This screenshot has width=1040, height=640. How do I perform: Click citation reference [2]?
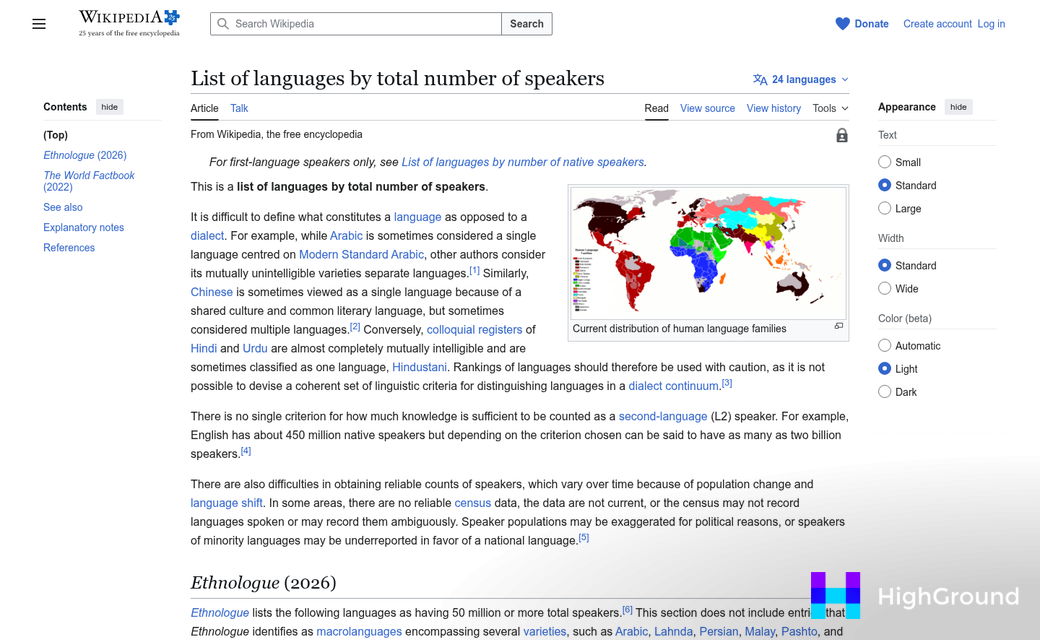[355, 327]
